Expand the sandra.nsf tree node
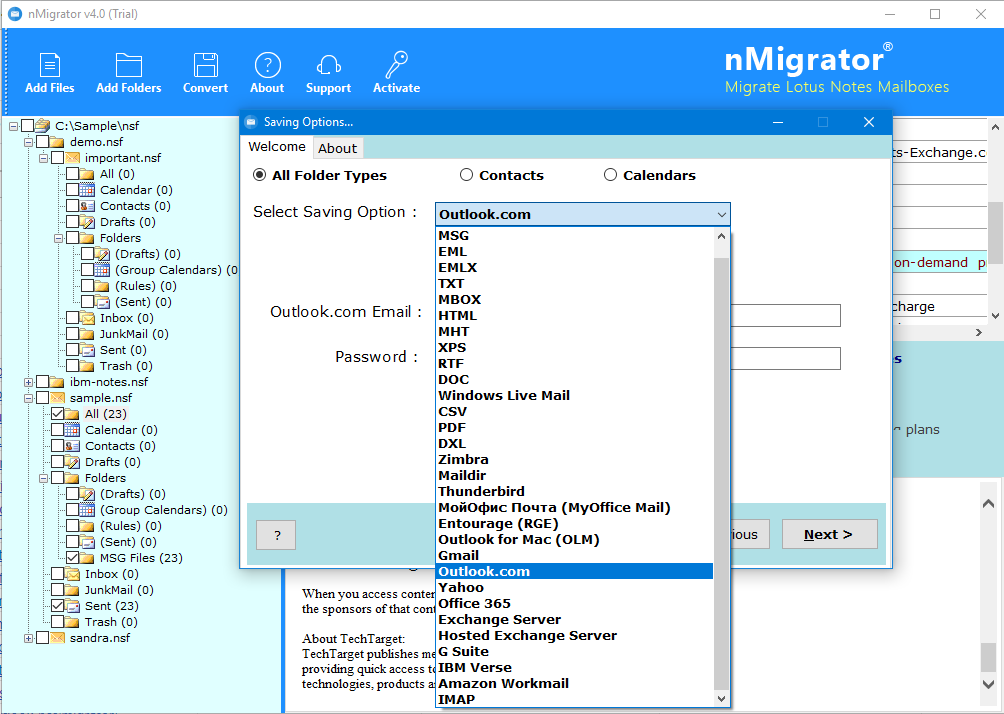The image size is (1004, 714). (x=28, y=638)
